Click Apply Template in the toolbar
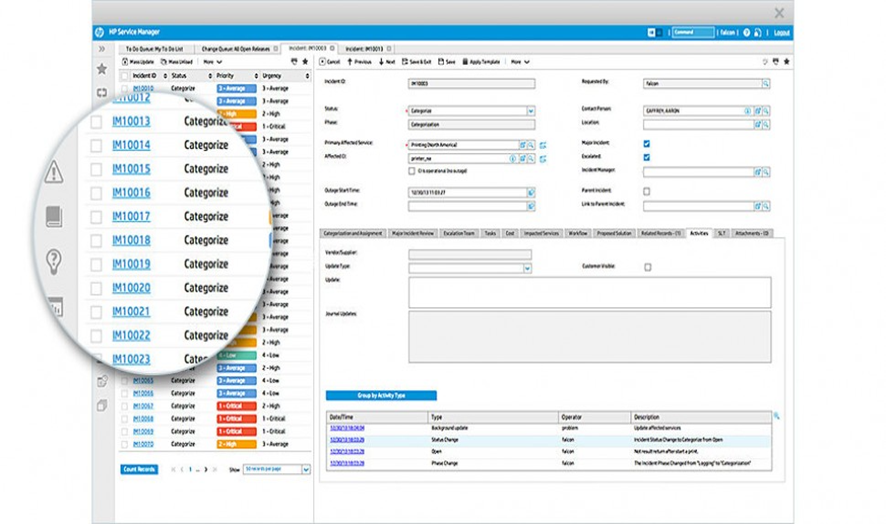Viewport: 886px width, 524px height. [x=481, y=62]
